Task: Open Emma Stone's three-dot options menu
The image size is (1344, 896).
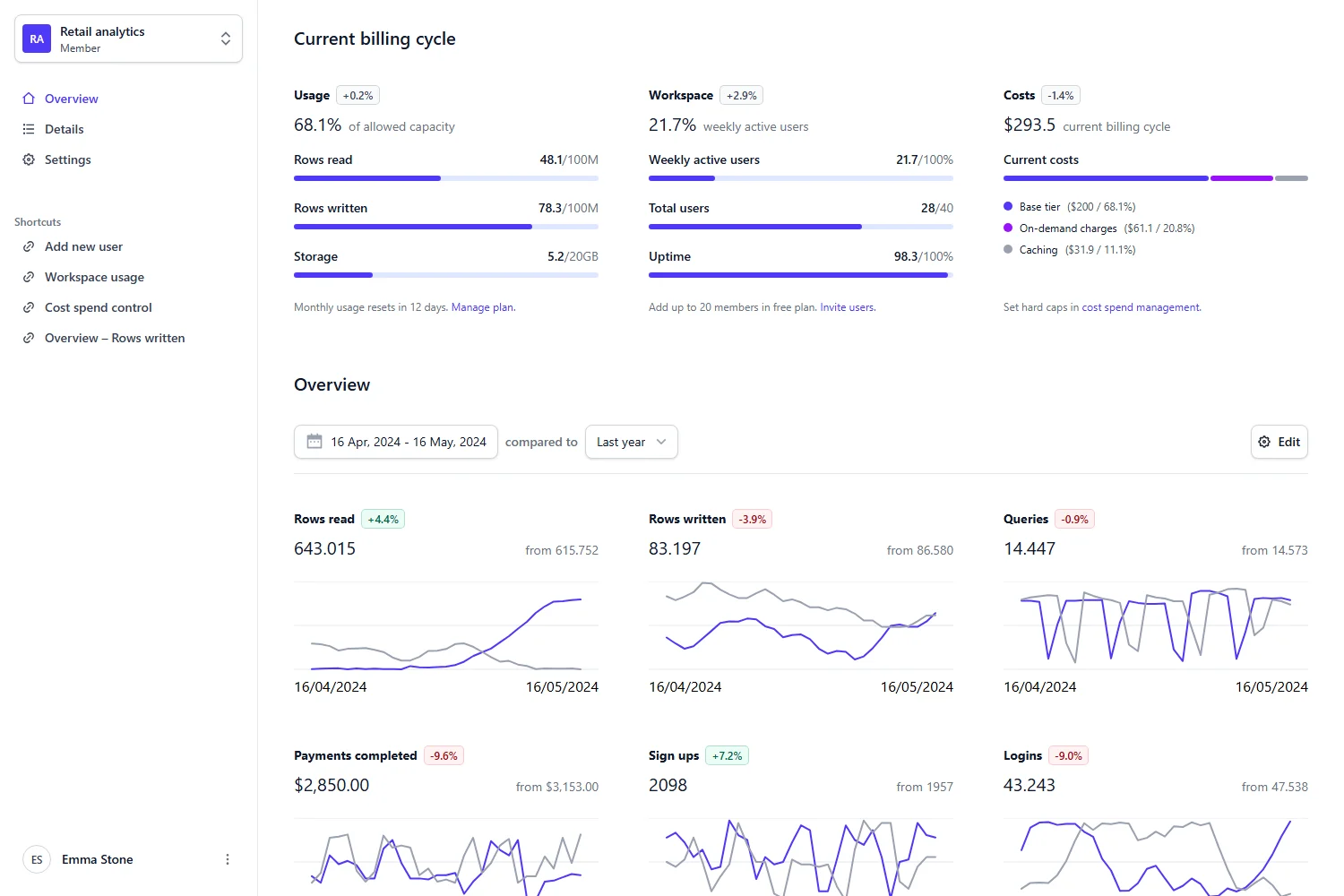Action: pyautogui.click(x=228, y=859)
